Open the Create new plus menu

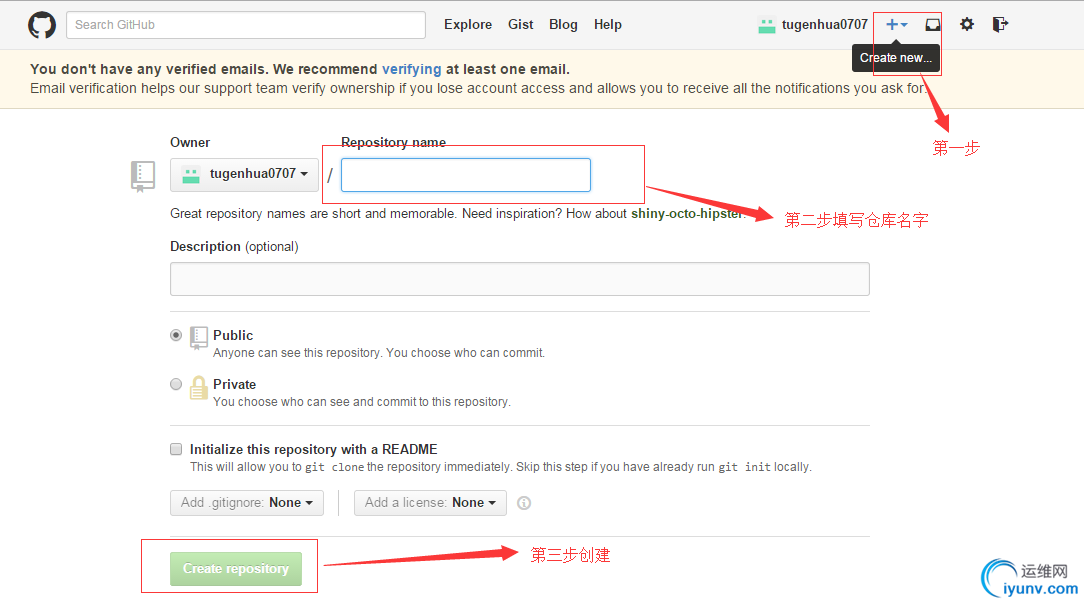897,25
